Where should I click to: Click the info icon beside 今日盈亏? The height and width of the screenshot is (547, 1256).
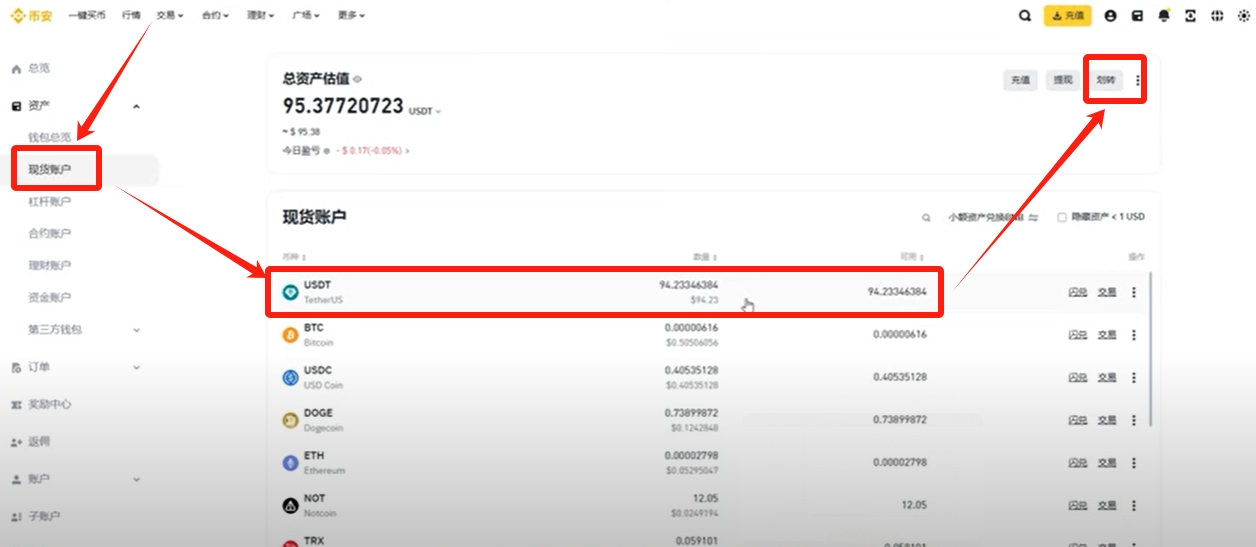(326, 151)
